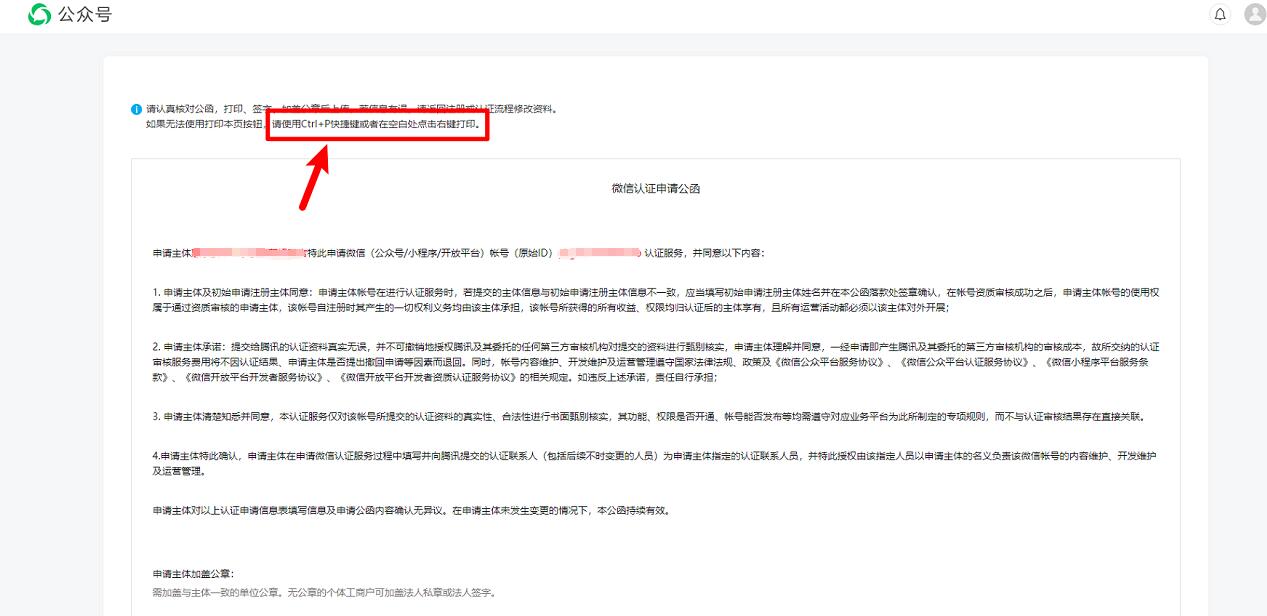Click the note 需加盖与主体一致的单位公章
Viewport: 1267px width, 616px height.
tap(324, 593)
